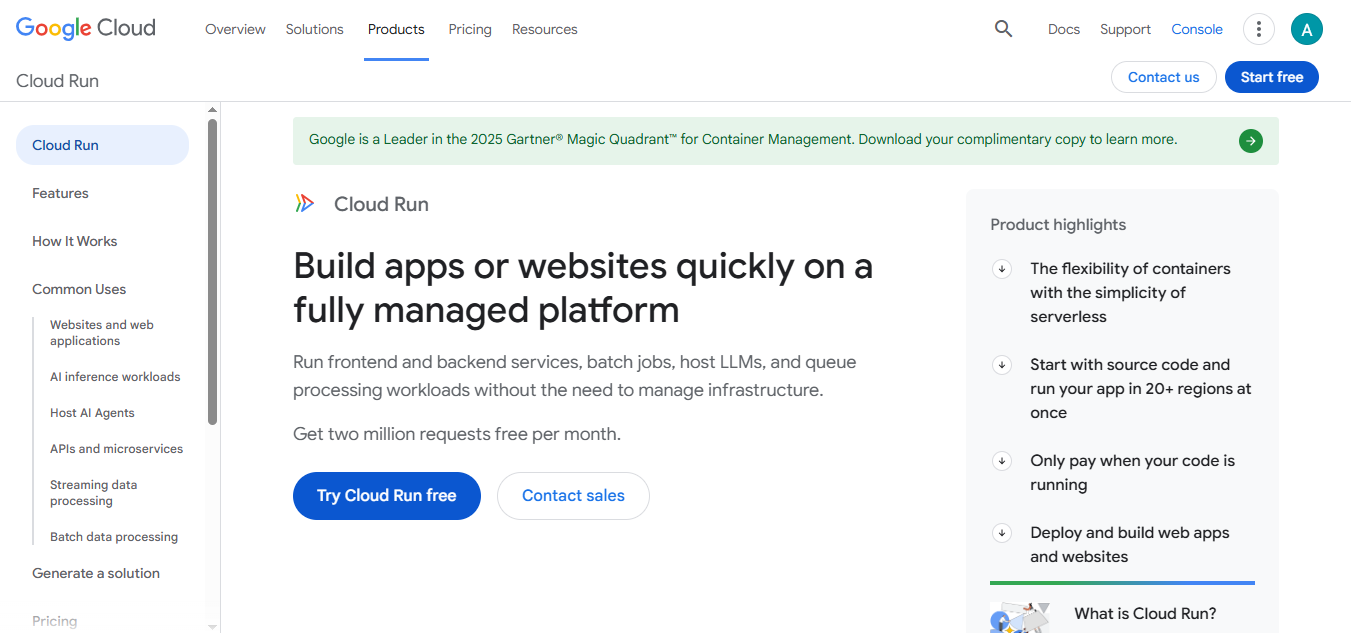The image size is (1351, 633).
Task: Open the Overview menu
Action: [x=235, y=29]
